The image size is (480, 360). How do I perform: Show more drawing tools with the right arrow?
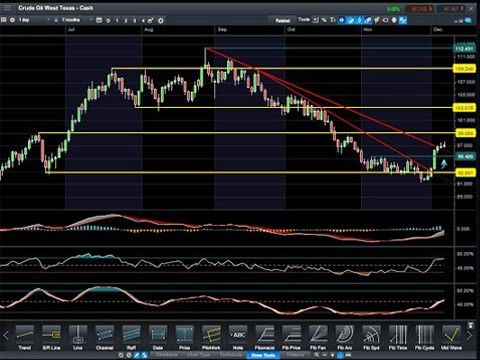(469, 335)
